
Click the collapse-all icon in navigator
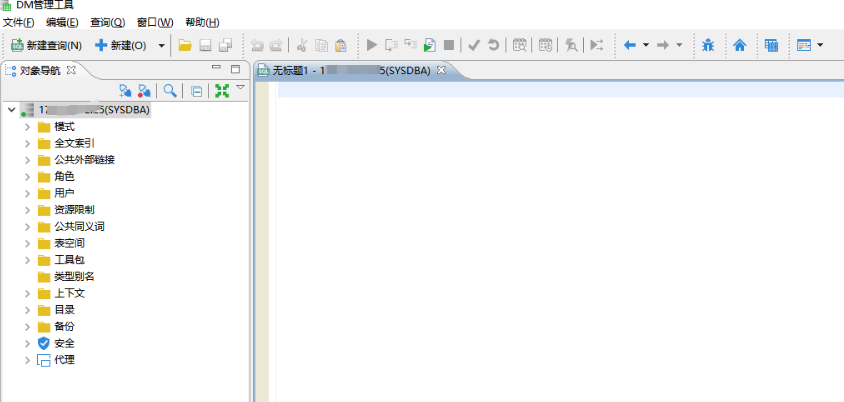click(197, 91)
